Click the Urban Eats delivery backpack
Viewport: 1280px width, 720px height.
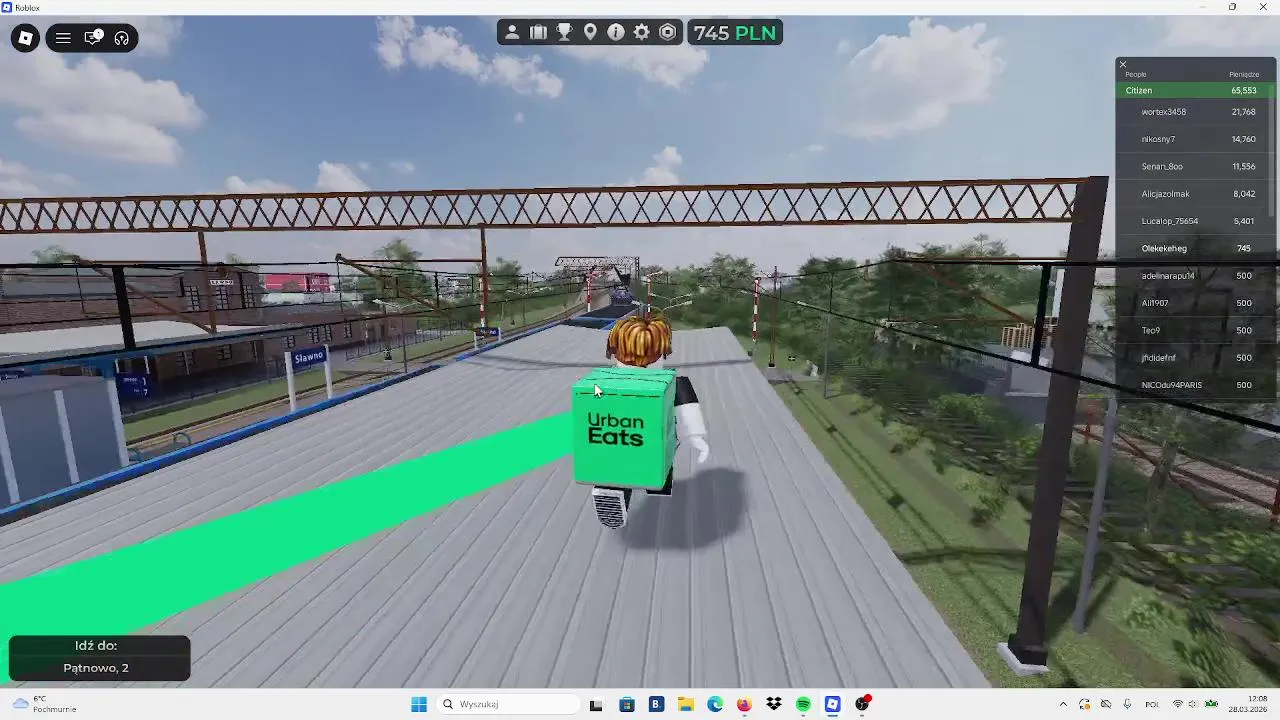(x=622, y=428)
